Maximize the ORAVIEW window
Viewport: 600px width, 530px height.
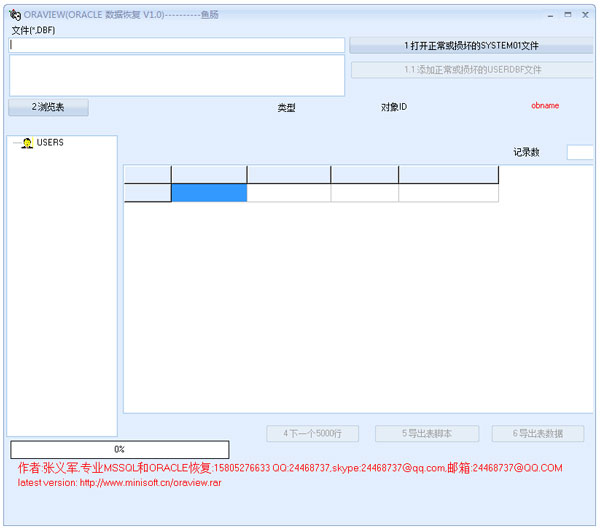569,15
